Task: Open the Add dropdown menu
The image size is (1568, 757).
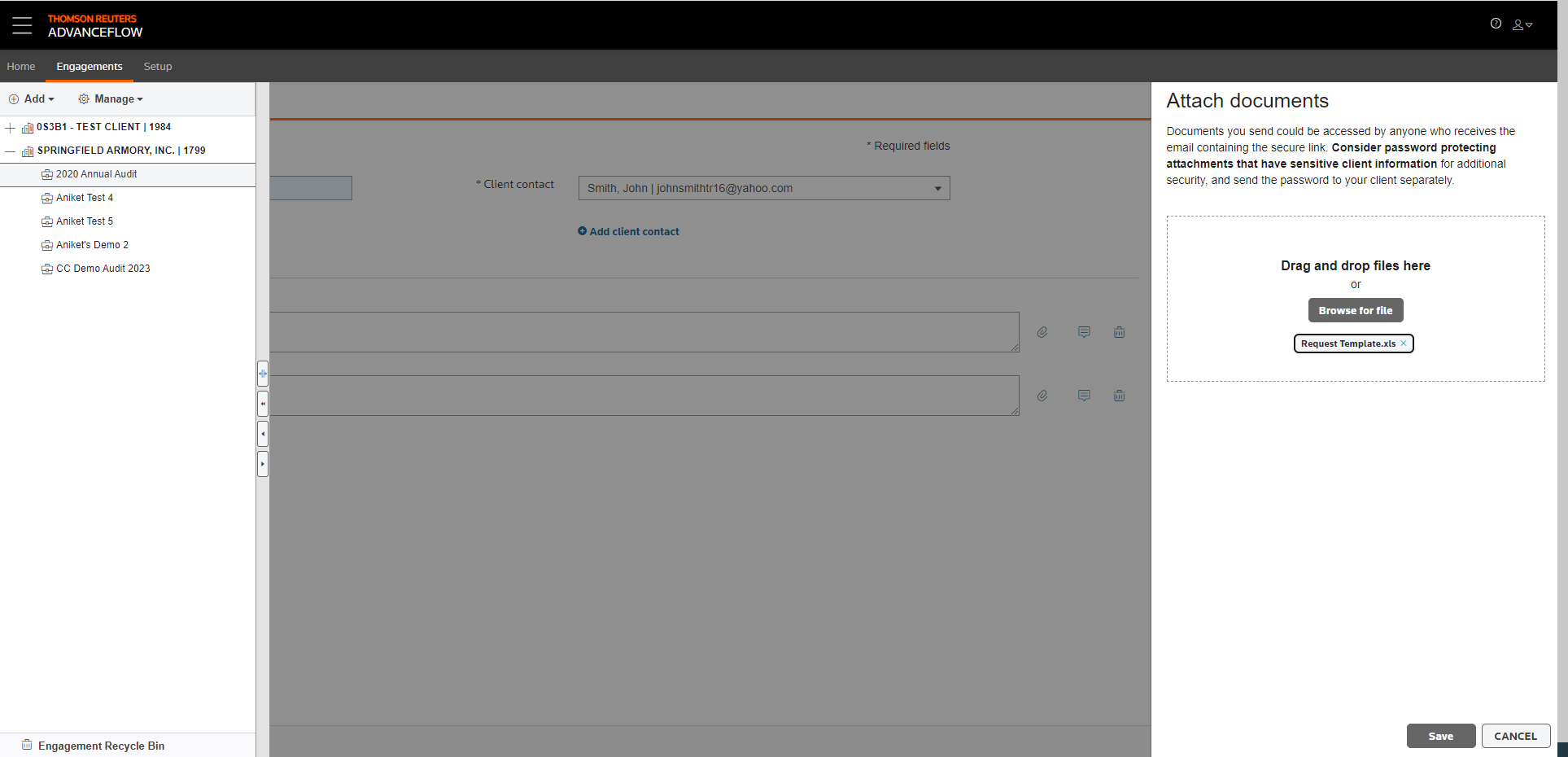Action: (x=32, y=99)
